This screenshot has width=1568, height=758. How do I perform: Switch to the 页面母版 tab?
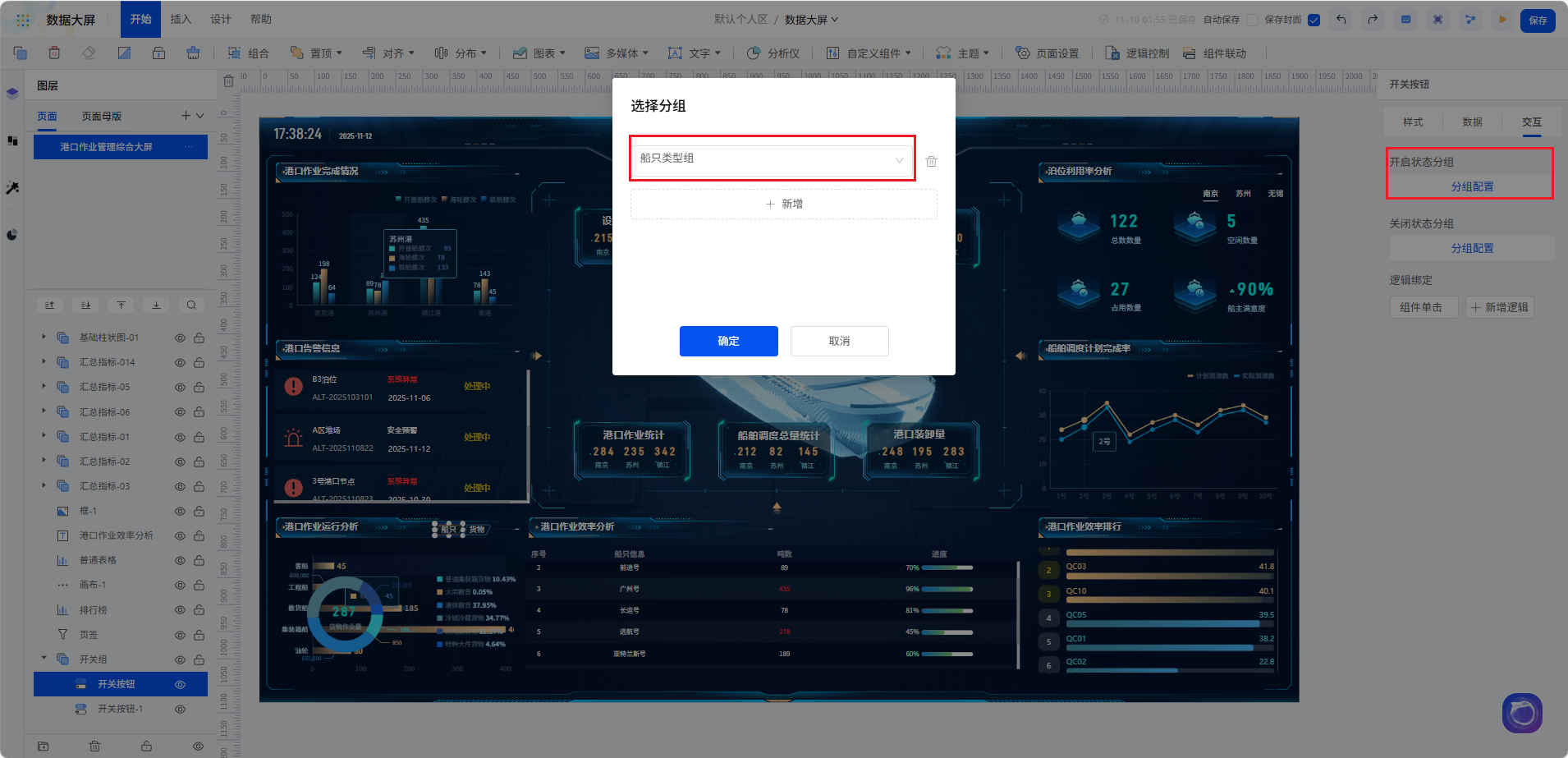pyautogui.click(x=102, y=117)
